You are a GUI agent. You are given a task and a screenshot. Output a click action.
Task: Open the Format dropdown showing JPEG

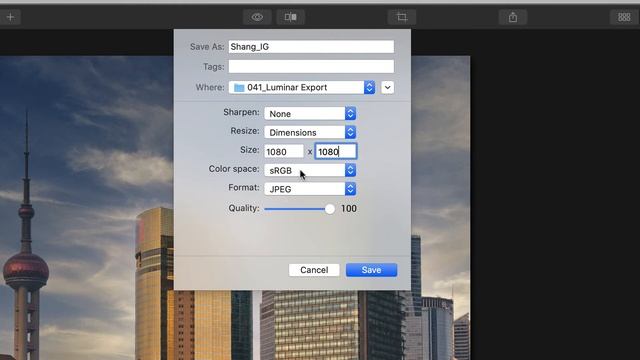[x=310, y=189]
